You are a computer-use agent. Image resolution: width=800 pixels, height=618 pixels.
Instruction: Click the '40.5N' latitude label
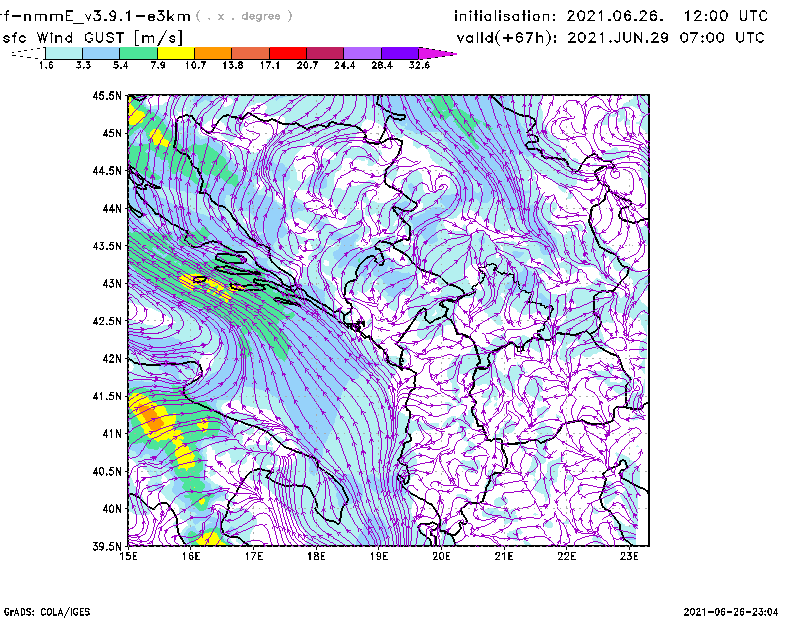coord(107,471)
